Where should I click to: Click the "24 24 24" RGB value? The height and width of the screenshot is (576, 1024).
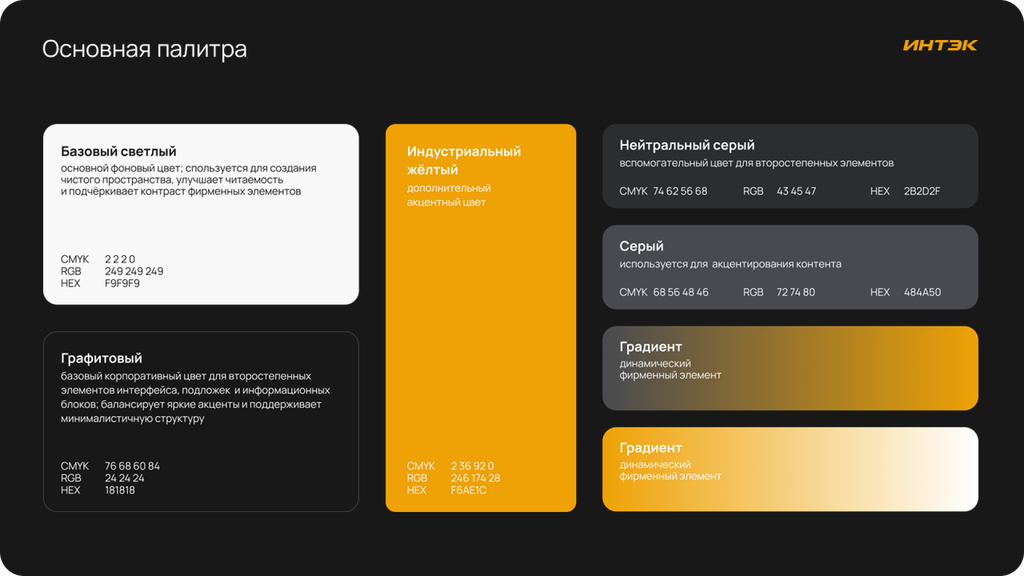[x=124, y=478]
